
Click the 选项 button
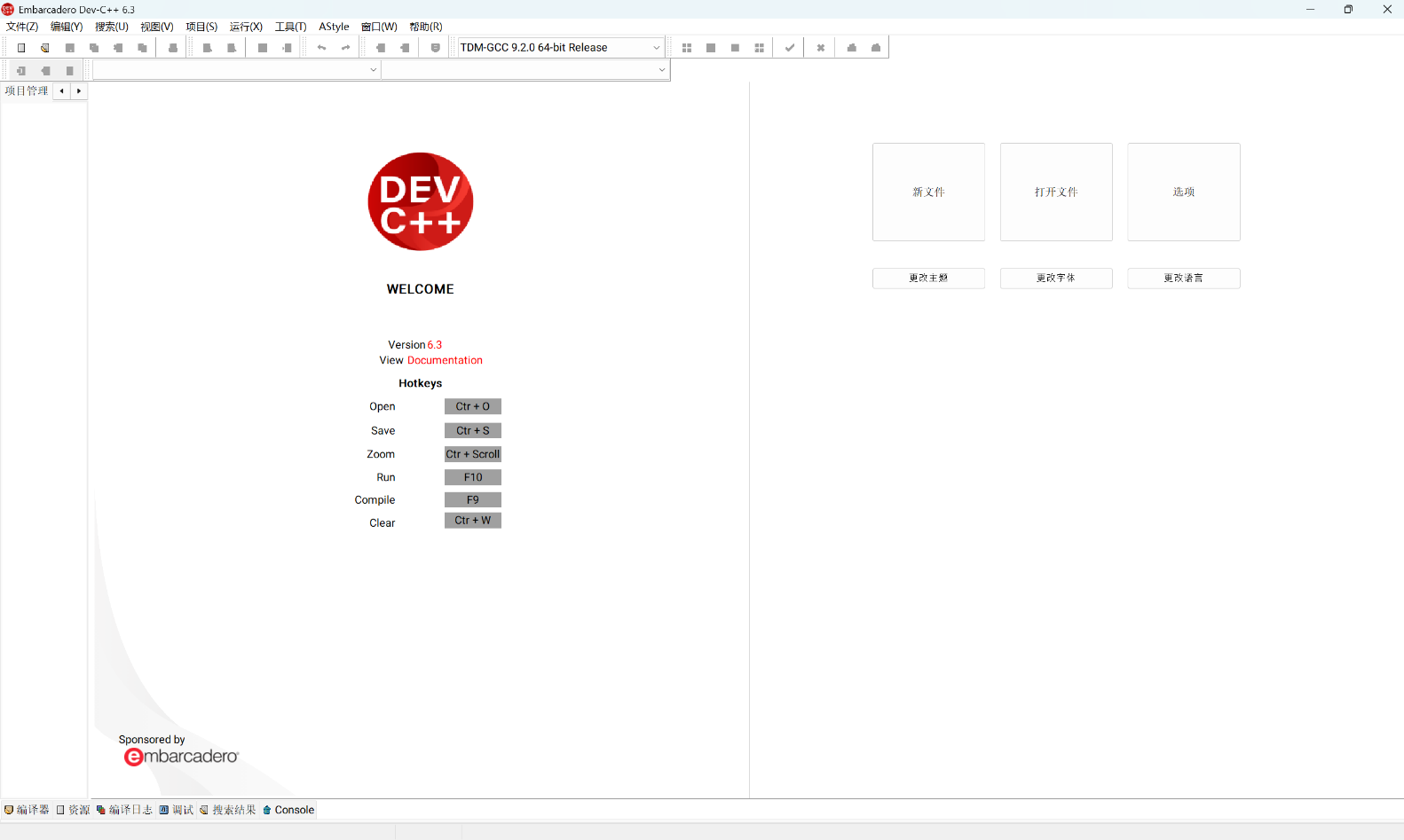pyautogui.click(x=1184, y=192)
